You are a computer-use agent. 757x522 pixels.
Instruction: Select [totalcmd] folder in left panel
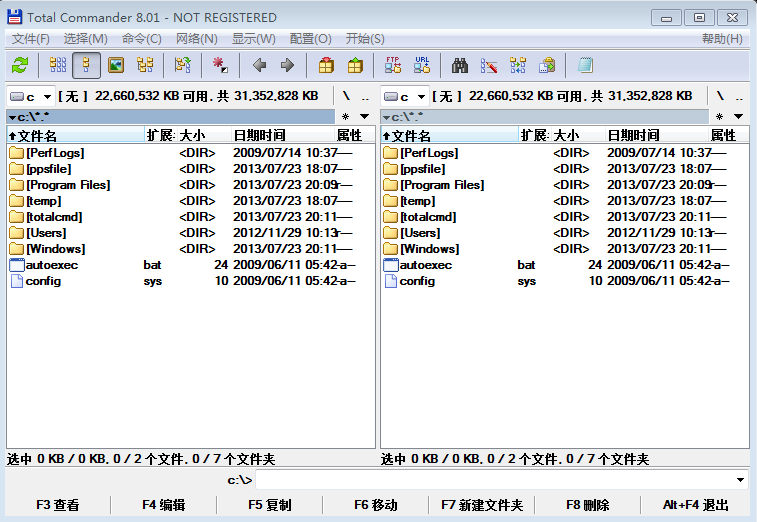[x=191, y=217]
